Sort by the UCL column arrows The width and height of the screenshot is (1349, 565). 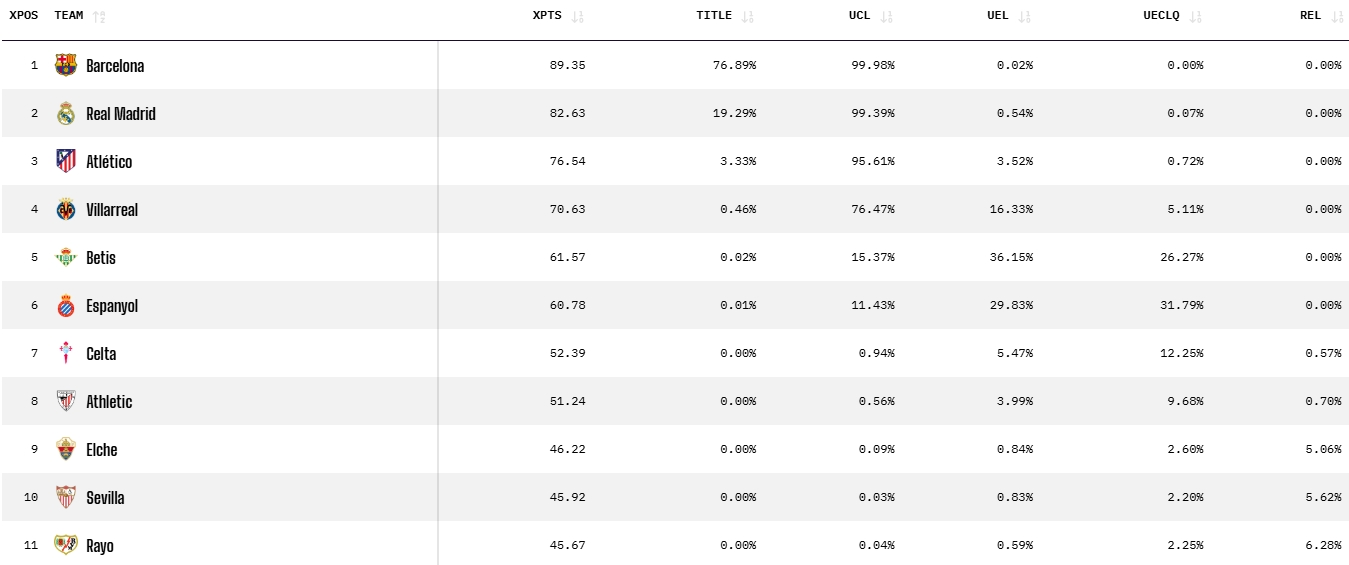point(887,17)
